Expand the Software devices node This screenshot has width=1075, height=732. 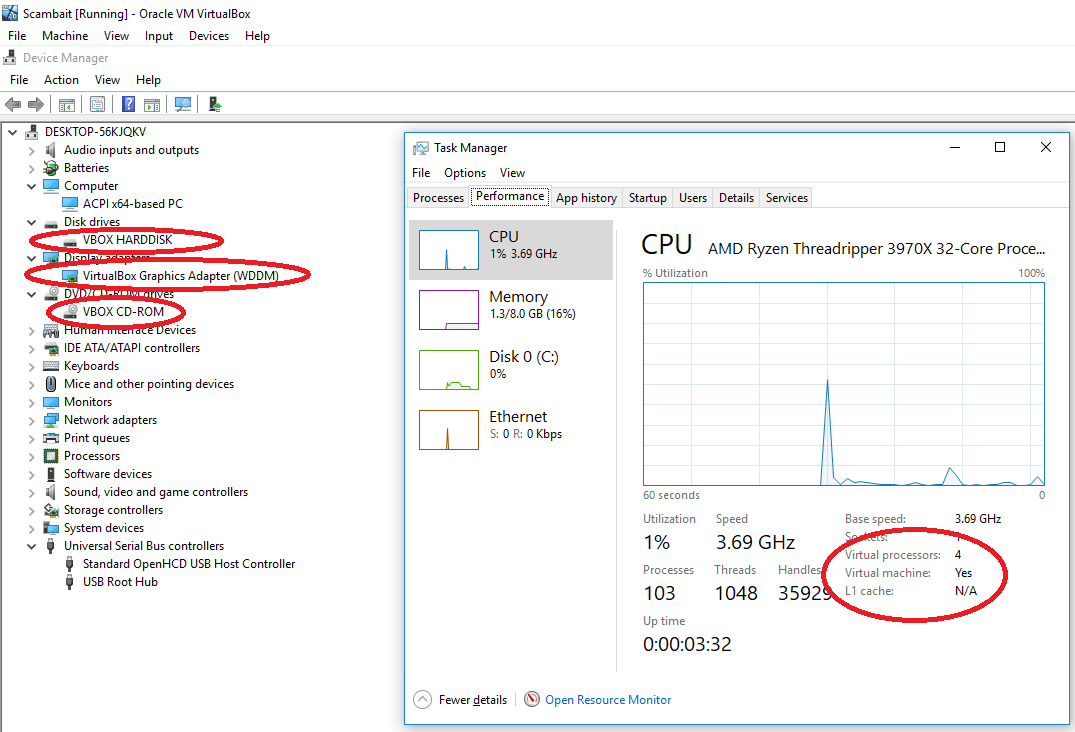pyautogui.click(x=32, y=474)
